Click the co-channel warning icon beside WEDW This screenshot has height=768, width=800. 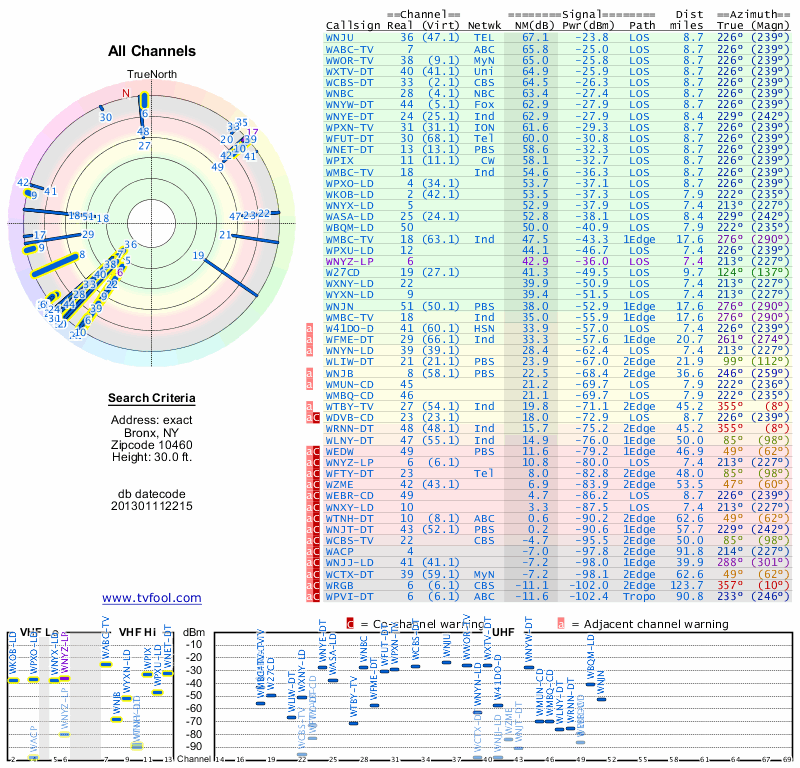pos(316,452)
